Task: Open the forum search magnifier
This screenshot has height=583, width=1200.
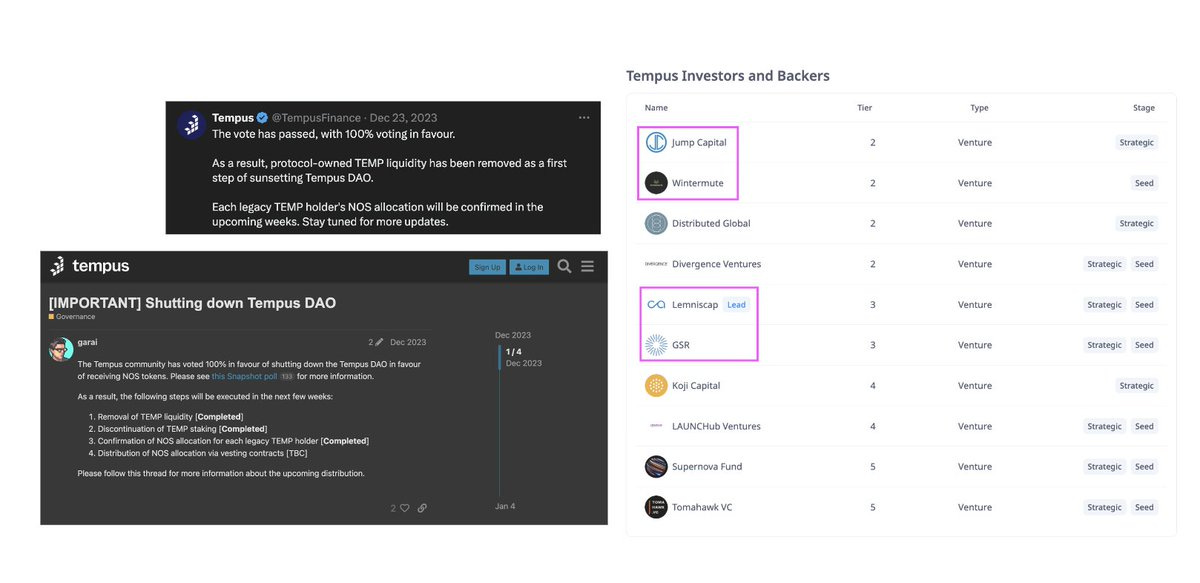Action: pyautogui.click(x=564, y=266)
